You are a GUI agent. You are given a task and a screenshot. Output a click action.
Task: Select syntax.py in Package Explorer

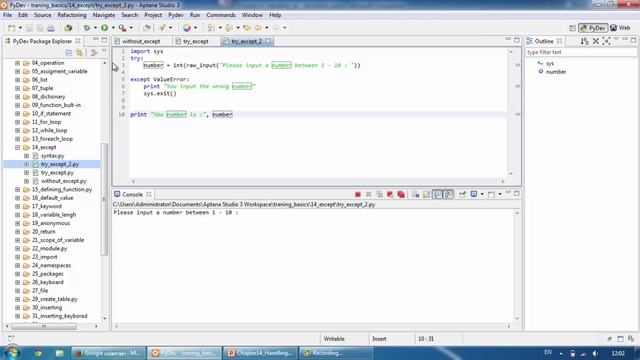point(52,156)
